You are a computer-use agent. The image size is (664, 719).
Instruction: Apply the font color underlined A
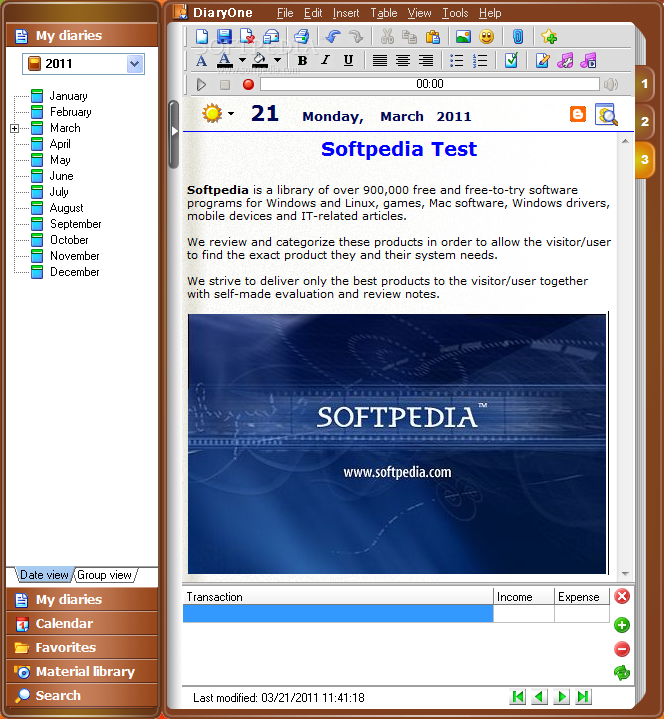pyautogui.click(x=224, y=60)
